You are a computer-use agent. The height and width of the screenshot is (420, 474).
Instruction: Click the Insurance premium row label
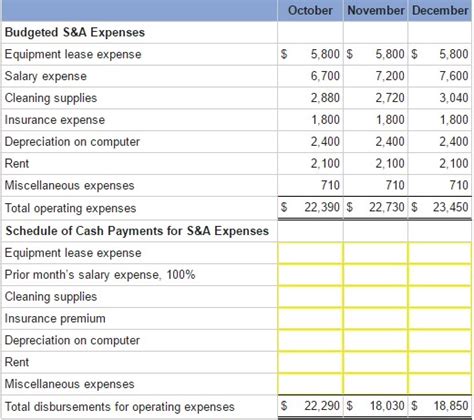55,318
